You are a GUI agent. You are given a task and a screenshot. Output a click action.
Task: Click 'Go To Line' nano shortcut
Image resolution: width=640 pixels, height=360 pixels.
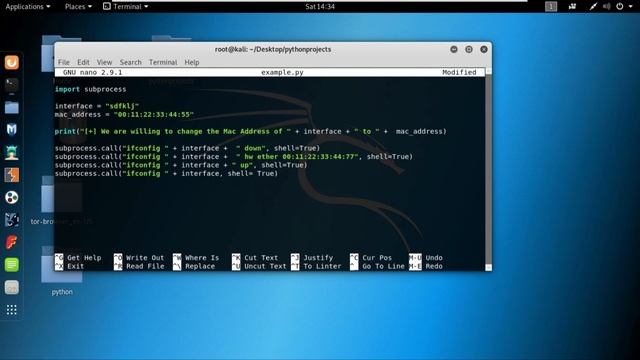383,267
